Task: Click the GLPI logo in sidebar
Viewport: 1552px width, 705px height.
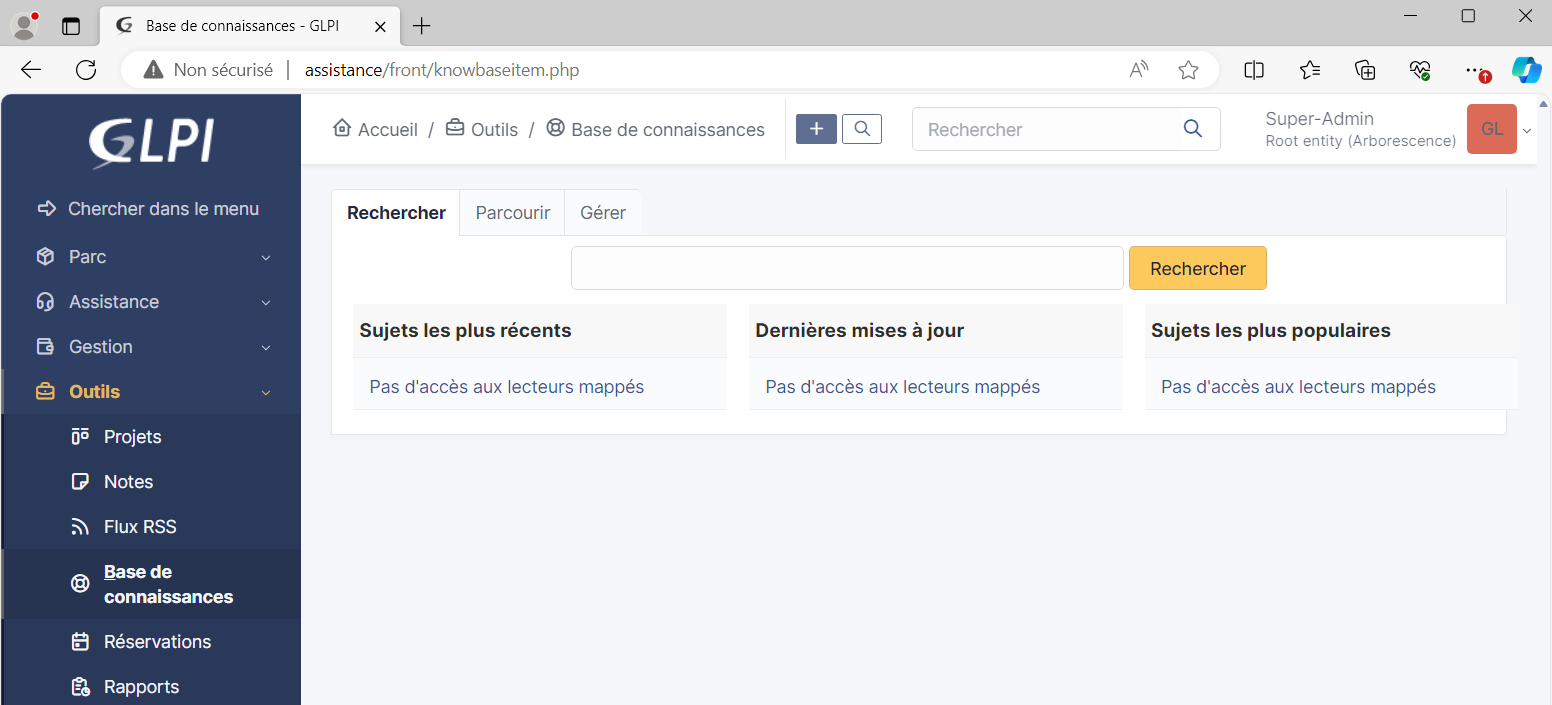Action: [151, 142]
